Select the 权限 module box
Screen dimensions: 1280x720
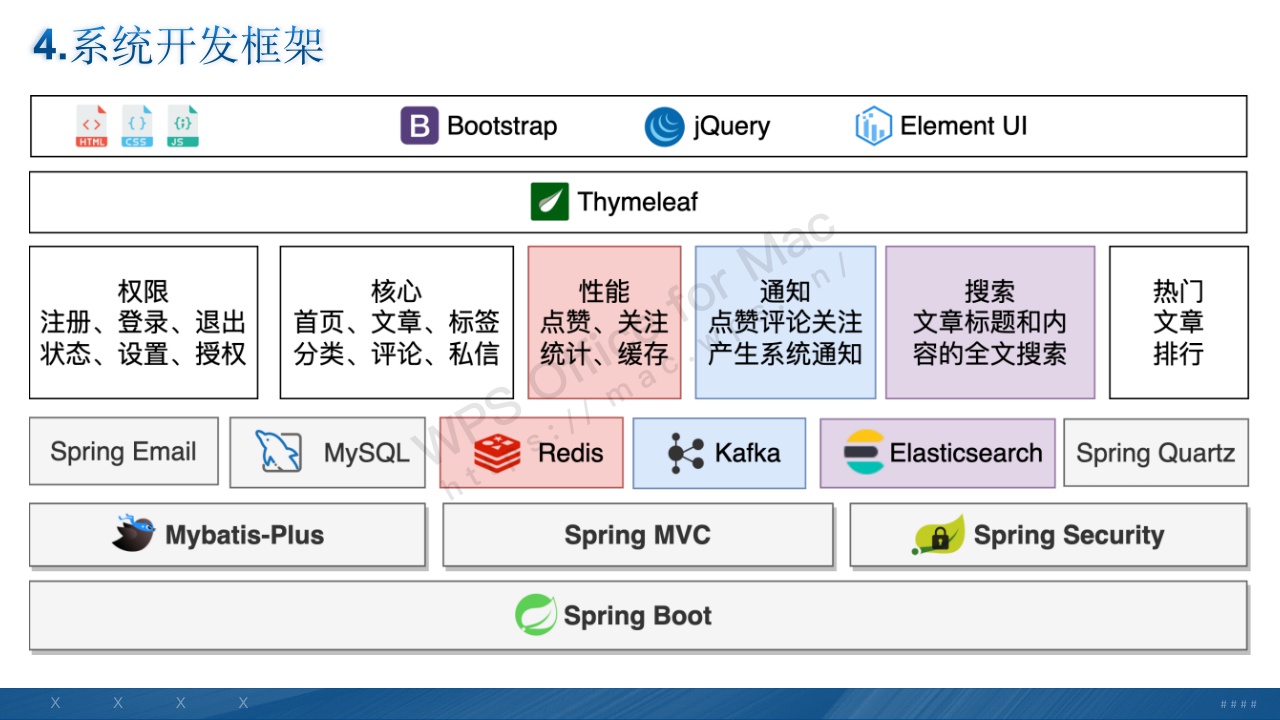[143, 323]
